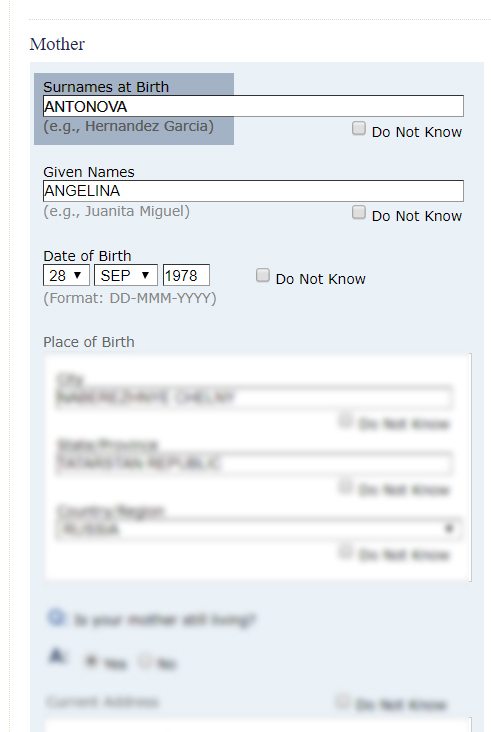Click the State/Province input field

[x=253, y=463]
